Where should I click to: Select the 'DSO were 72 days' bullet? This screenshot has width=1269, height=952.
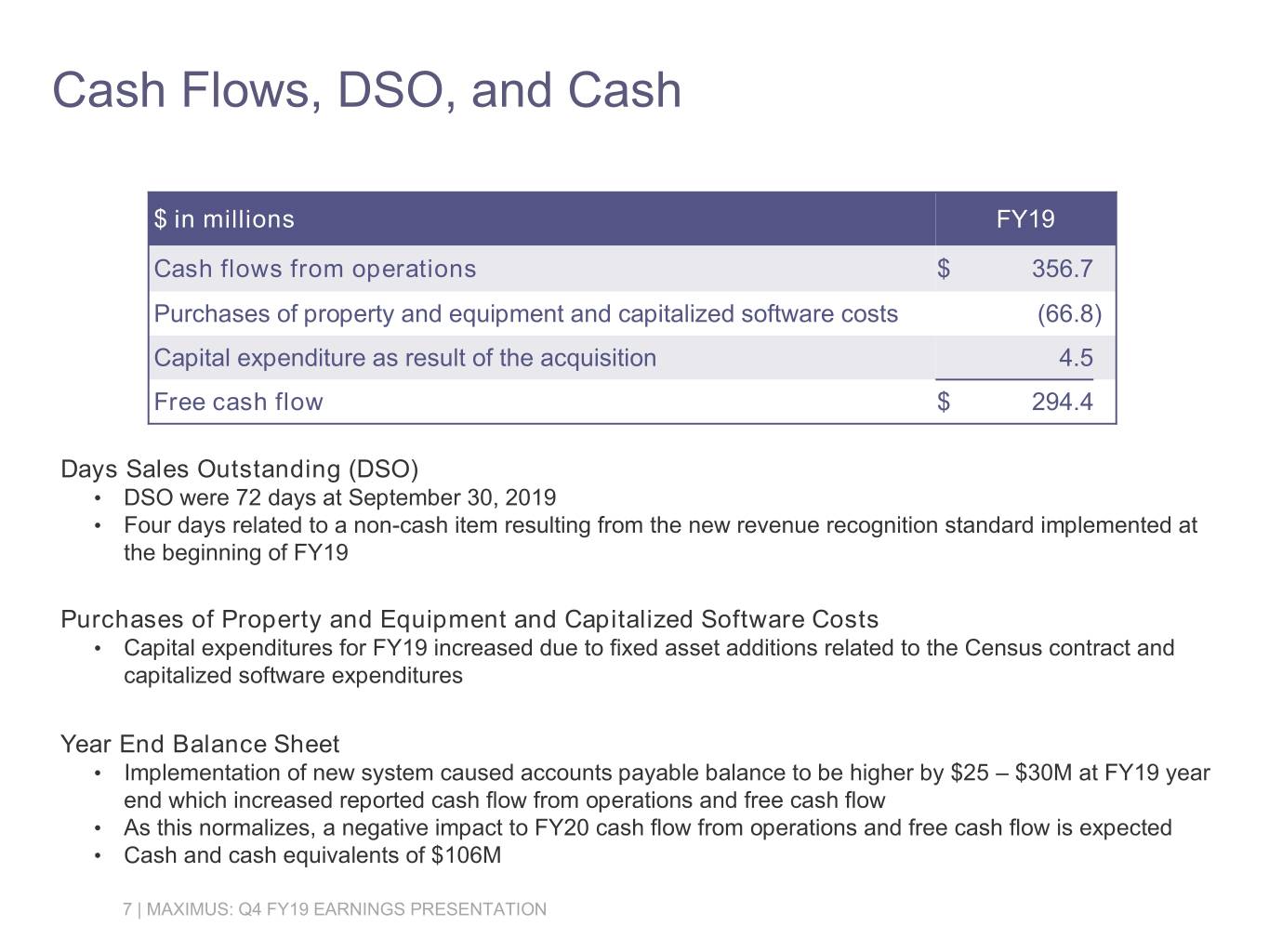coord(339,498)
